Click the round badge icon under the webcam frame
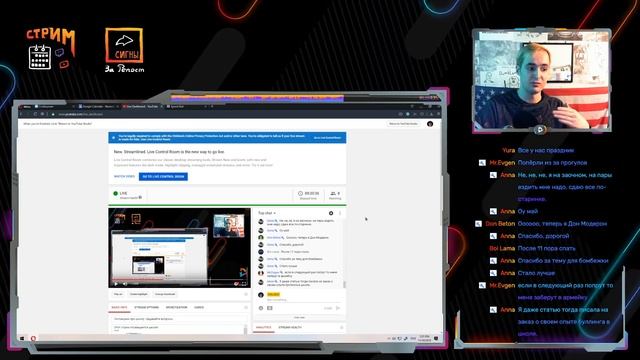This screenshot has width=640, height=360. [540, 130]
